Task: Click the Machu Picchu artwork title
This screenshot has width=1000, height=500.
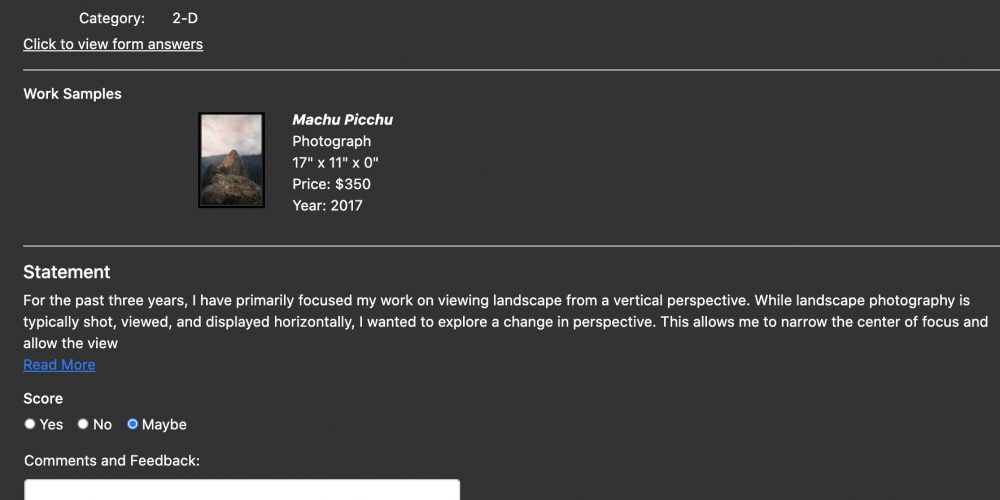Action: point(342,120)
